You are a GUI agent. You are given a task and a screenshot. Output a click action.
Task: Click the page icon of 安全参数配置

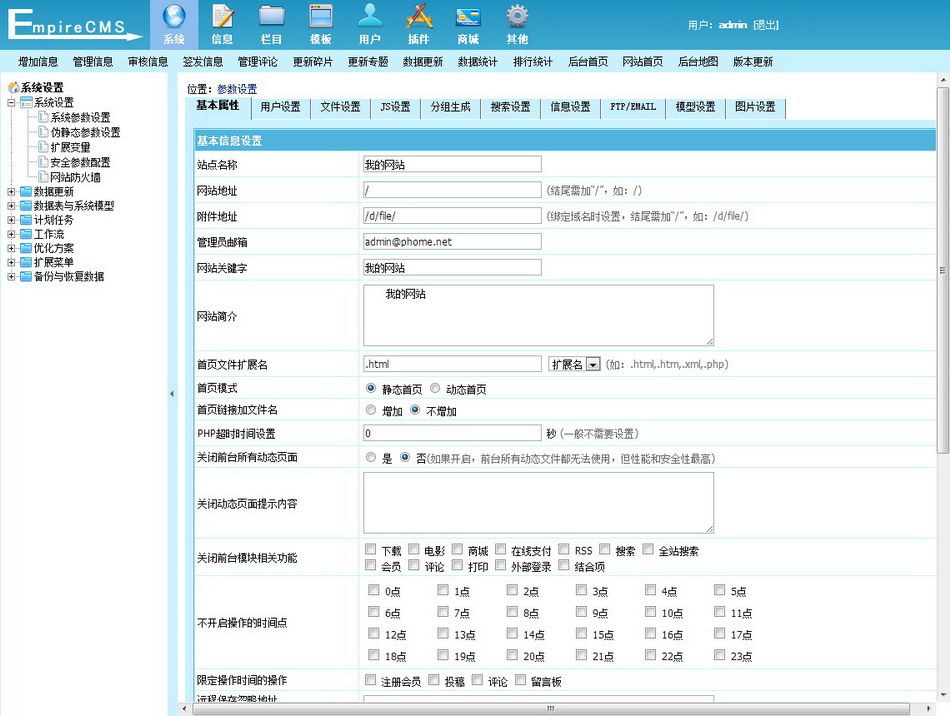coord(43,162)
